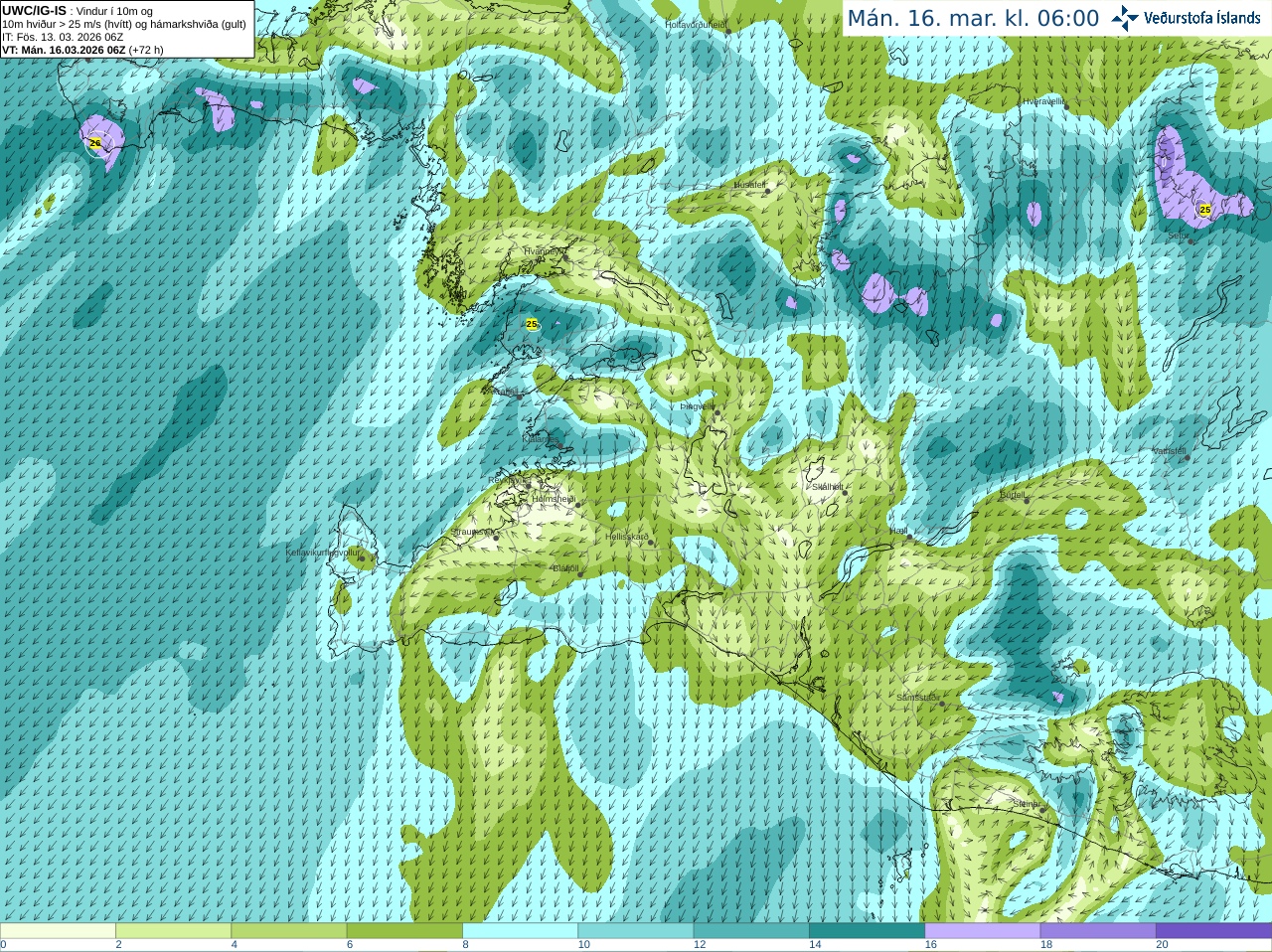Select the Straumsvík station marker
Viewport: 1272px width, 952px height.
(x=494, y=538)
